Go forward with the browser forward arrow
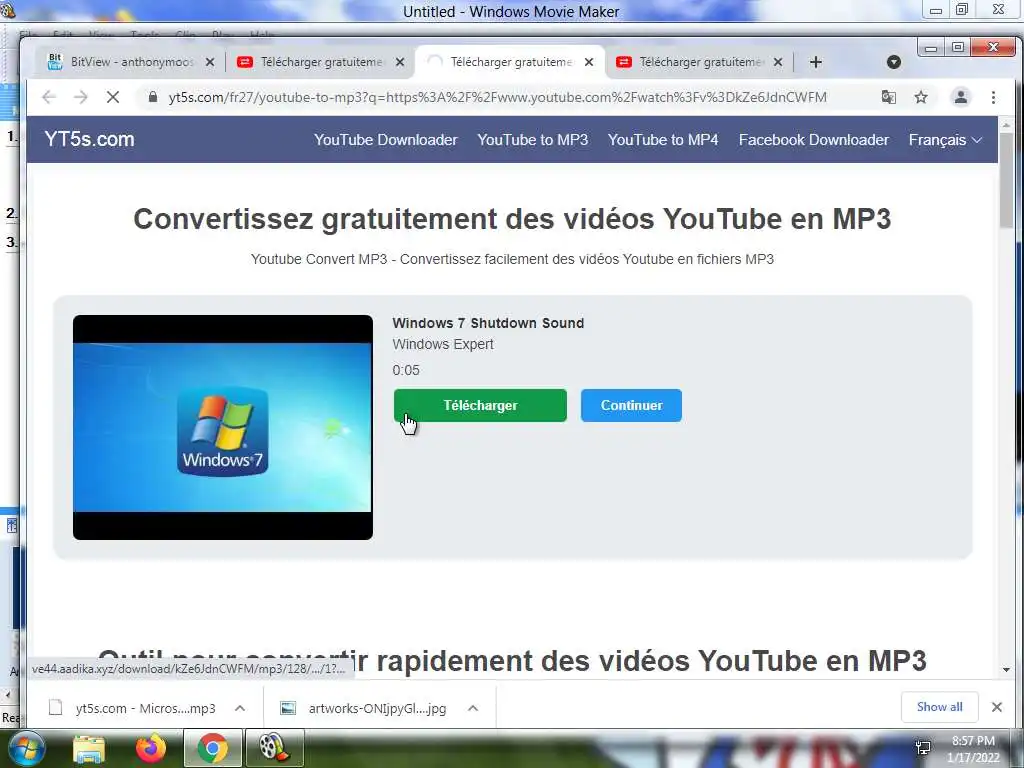 81,97
